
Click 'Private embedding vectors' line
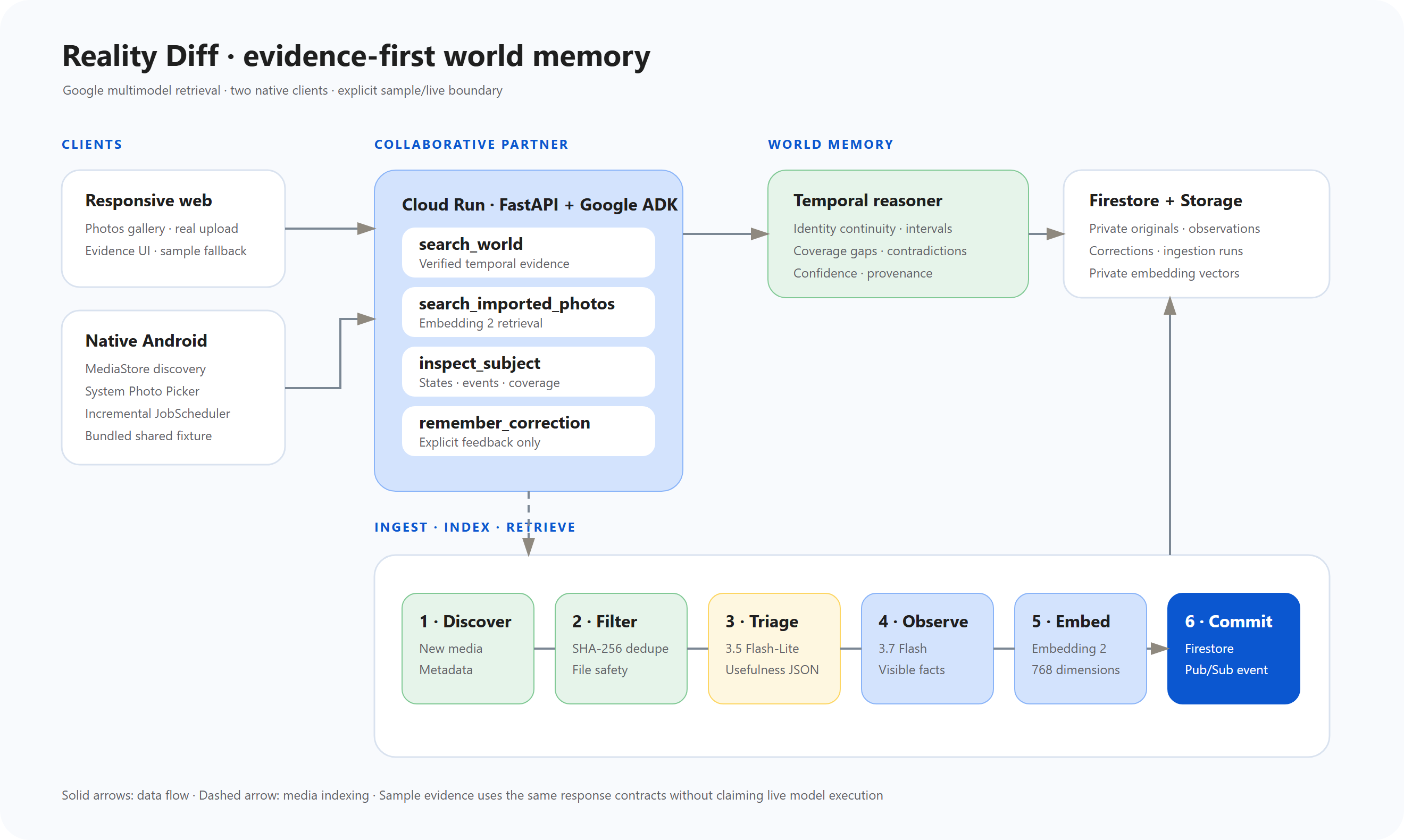click(x=1164, y=273)
